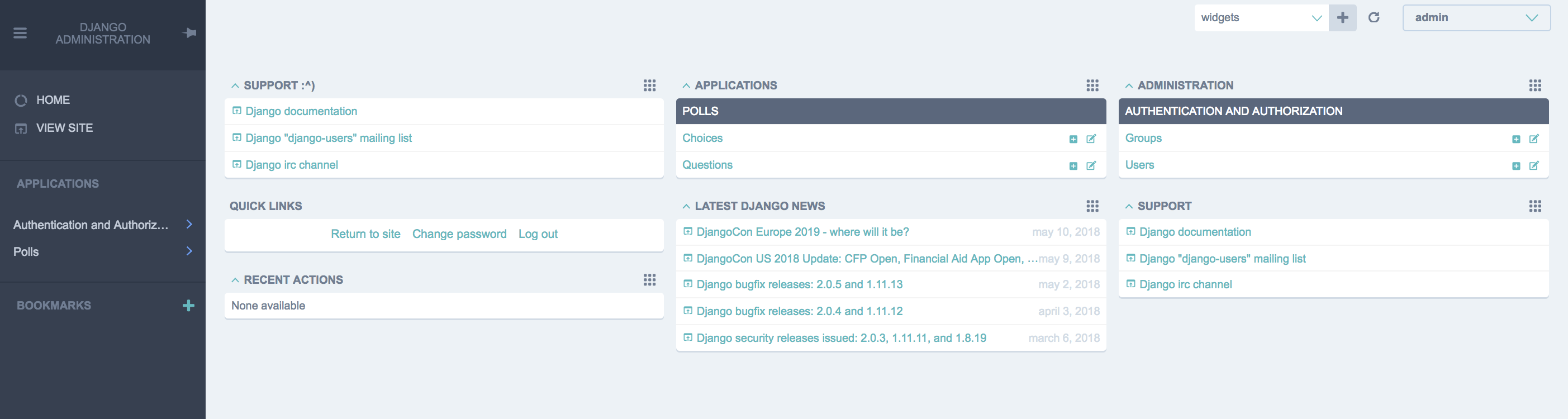Grab the Support :^) widget grid handle
This screenshot has height=419, width=1568.
649,85
